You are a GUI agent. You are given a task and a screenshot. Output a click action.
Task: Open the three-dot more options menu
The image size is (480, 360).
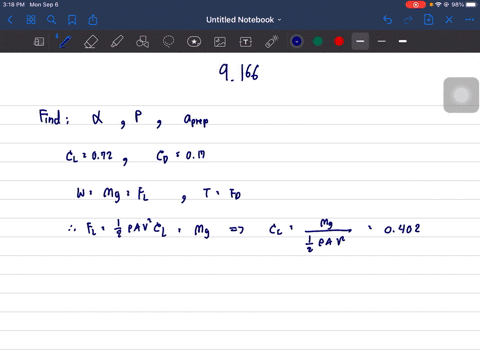(469, 20)
